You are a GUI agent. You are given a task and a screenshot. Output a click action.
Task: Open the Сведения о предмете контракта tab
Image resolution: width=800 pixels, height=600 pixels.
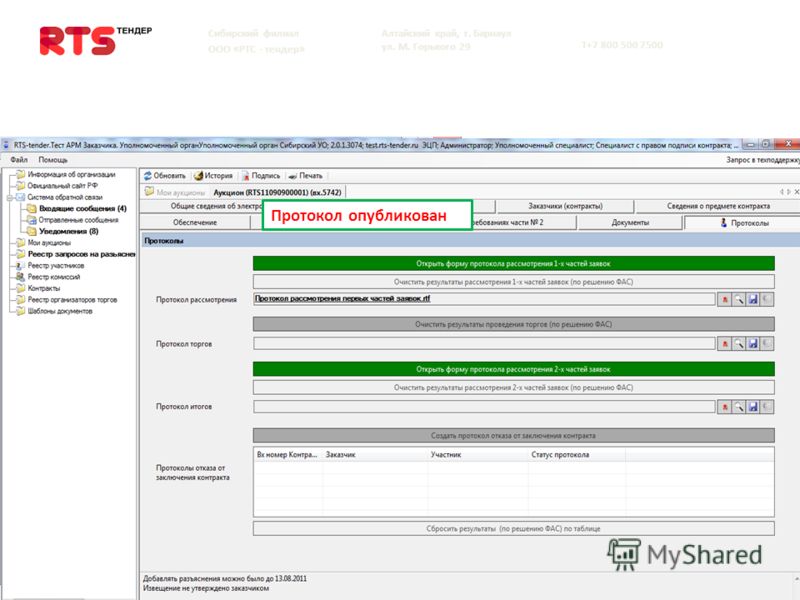[718, 206]
